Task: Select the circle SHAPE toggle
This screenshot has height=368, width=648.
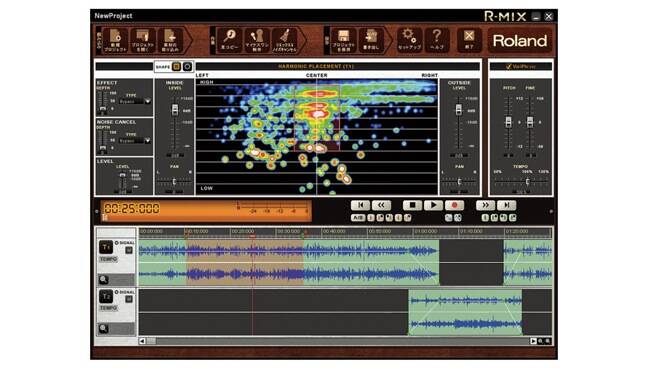Action: point(187,67)
